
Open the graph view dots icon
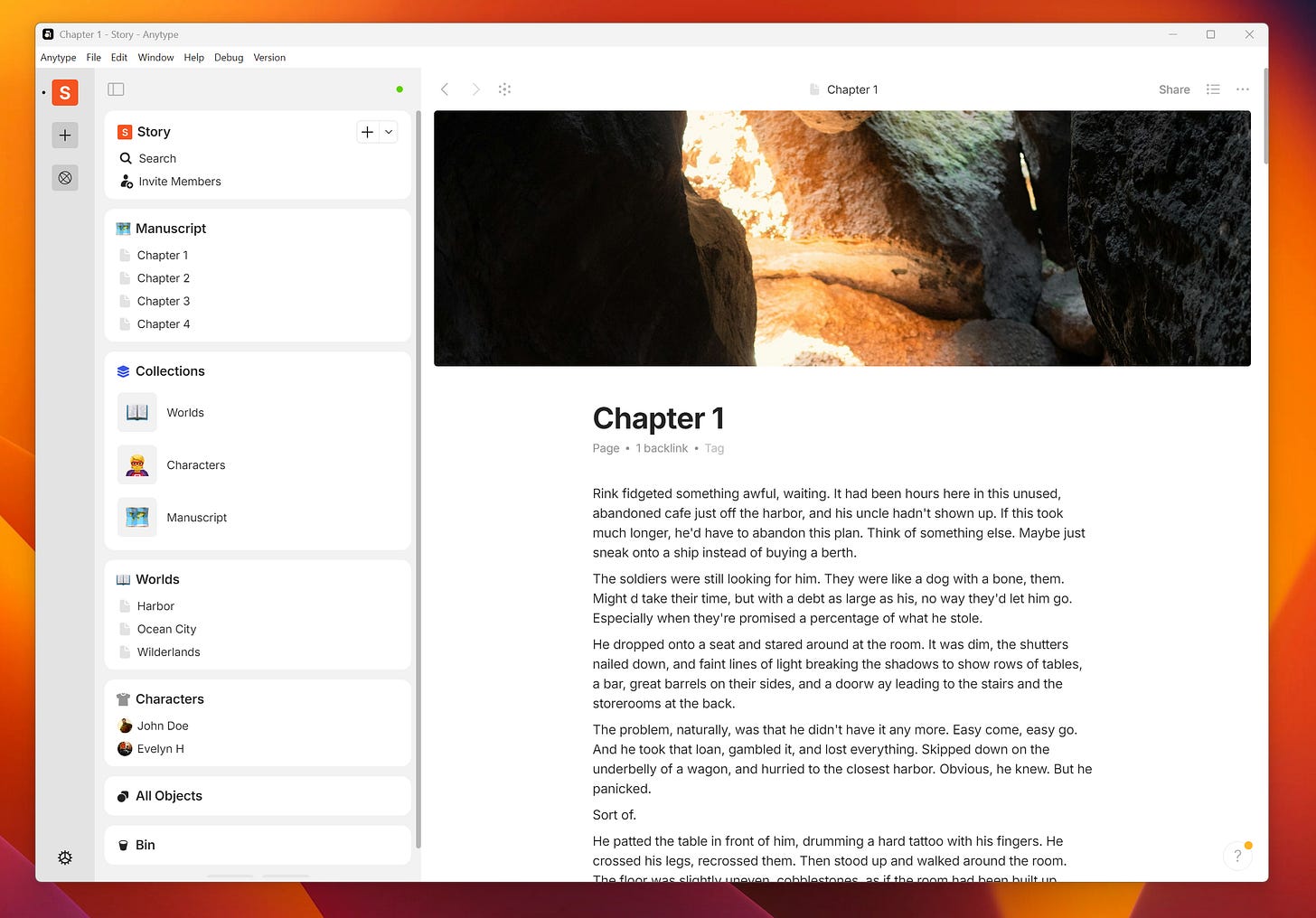505,89
